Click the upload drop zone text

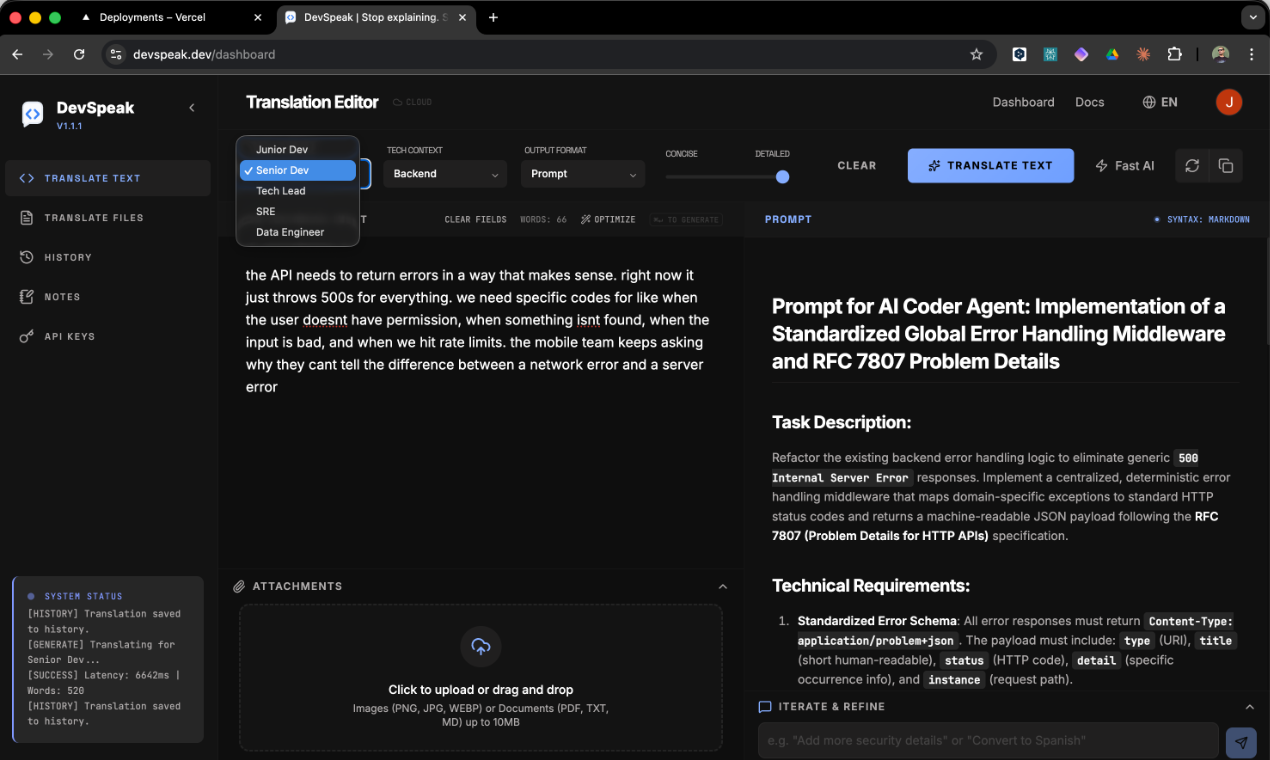coord(481,690)
